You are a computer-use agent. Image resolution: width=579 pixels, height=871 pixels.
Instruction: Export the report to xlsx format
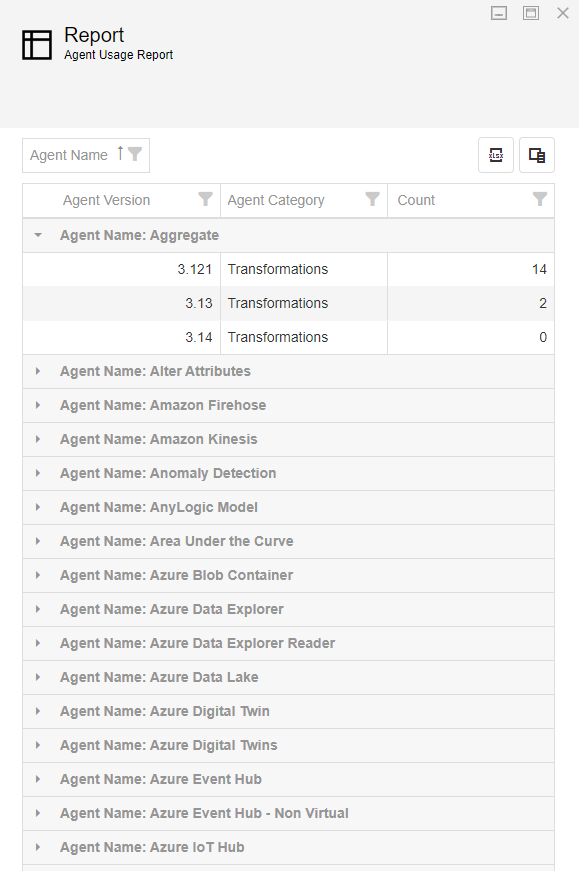pyautogui.click(x=496, y=155)
